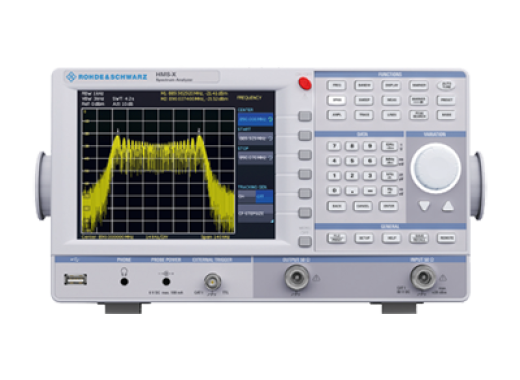Open the SWEEP function key
The width and height of the screenshot is (520, 380).
pyautogui.click(x=364, y=100)
